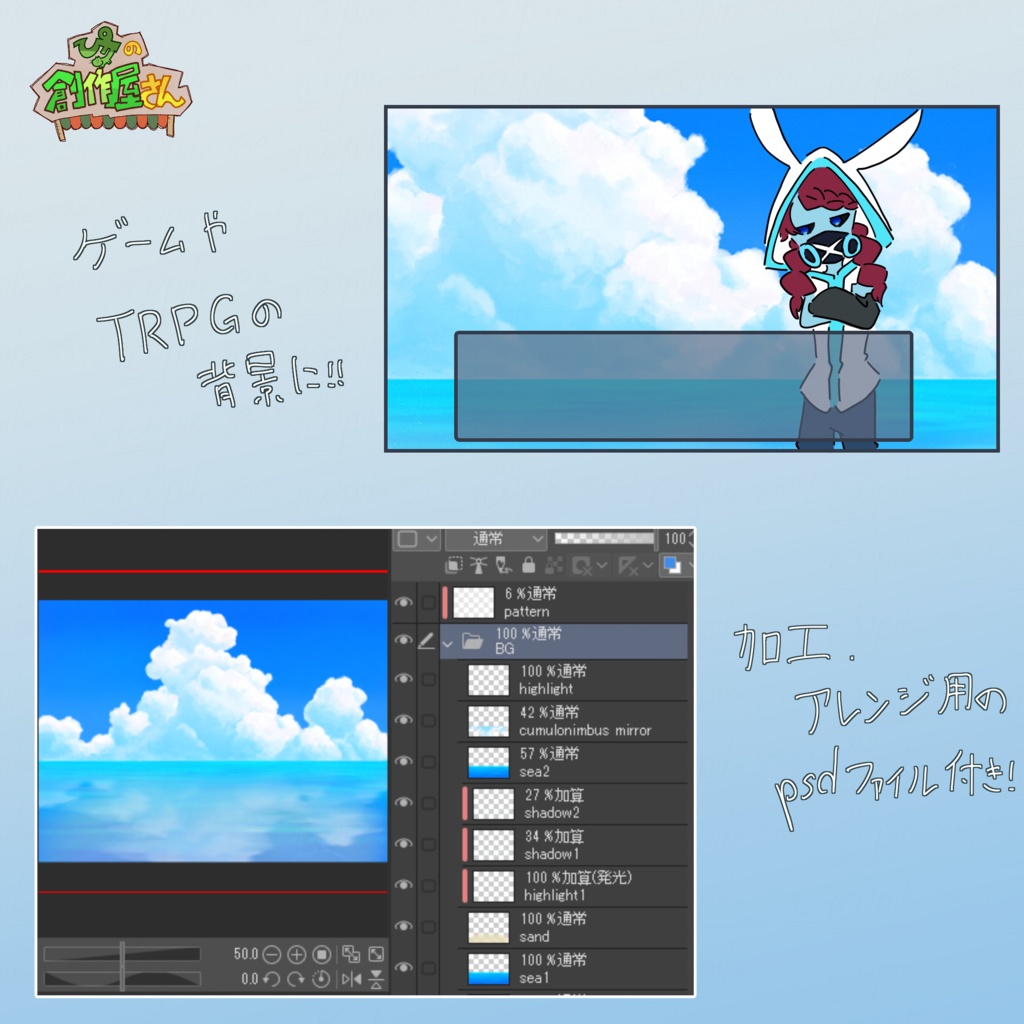Click the clip to layer below icon
This screenshot has height=1024, width=1024.
click(454, 563)
